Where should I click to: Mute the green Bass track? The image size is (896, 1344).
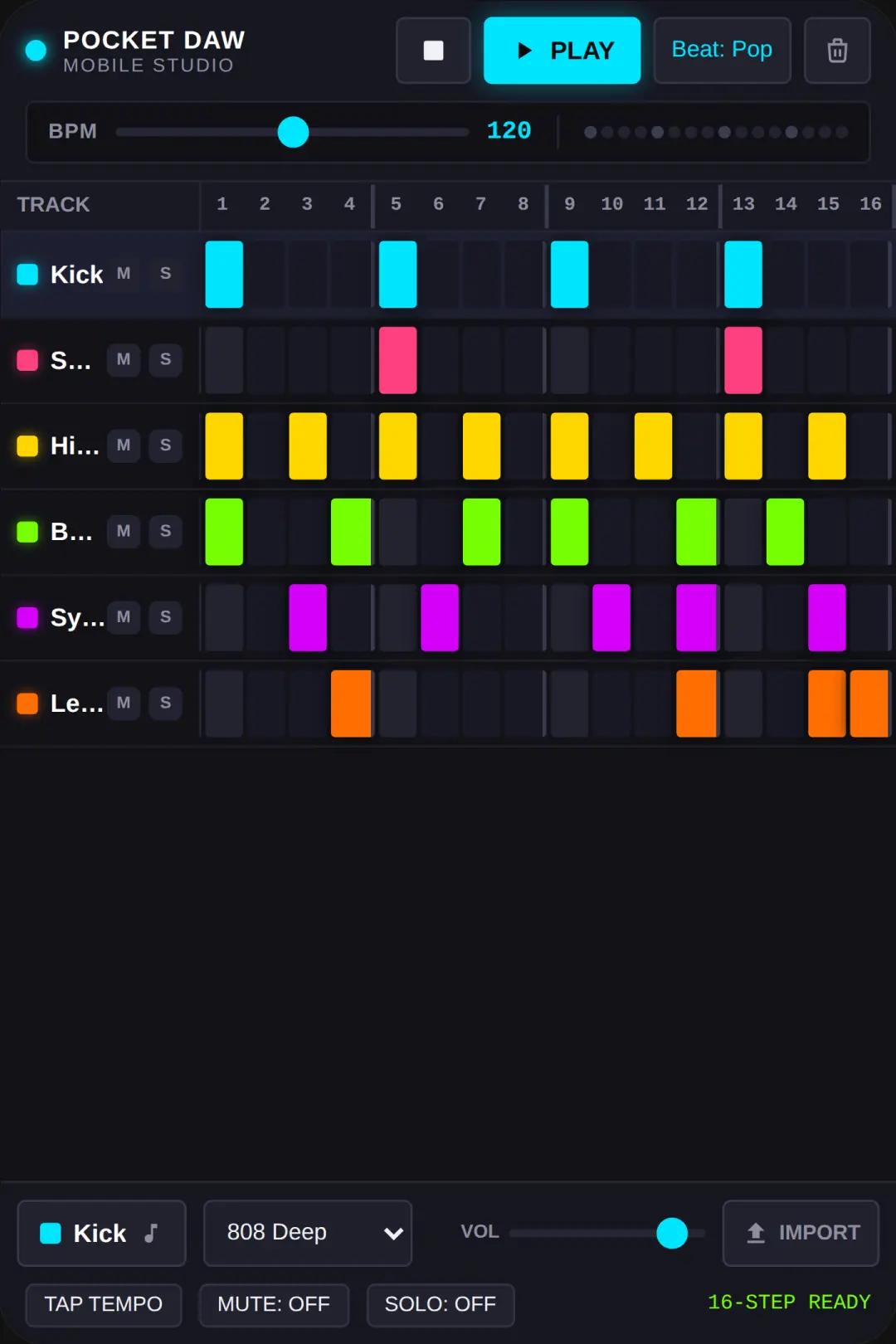tap(124, 532)
